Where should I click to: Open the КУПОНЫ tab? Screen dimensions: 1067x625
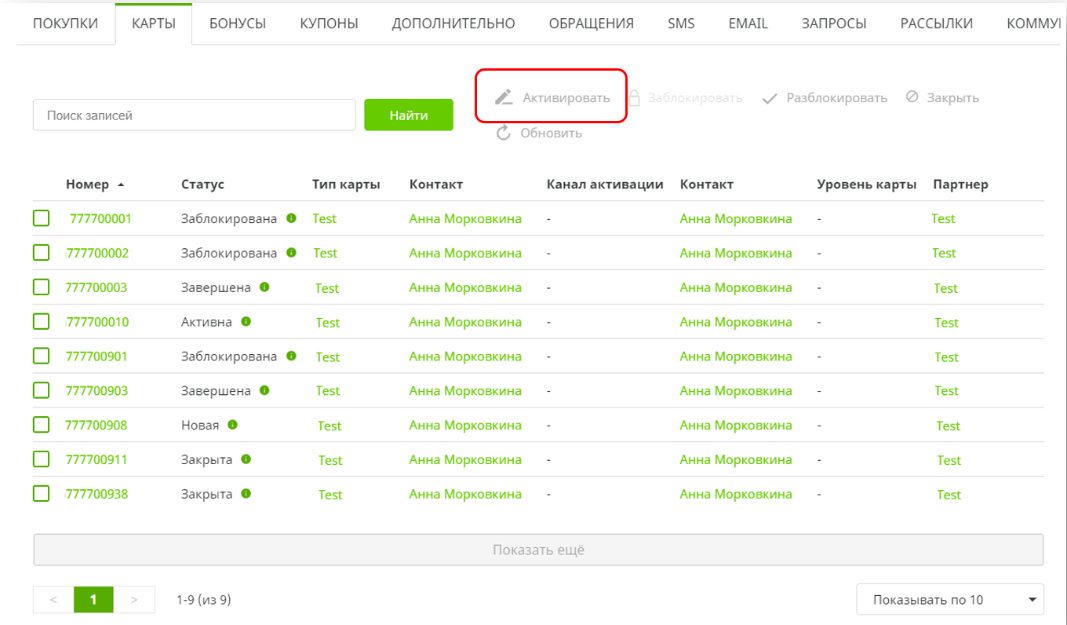(x=329, y=24)
